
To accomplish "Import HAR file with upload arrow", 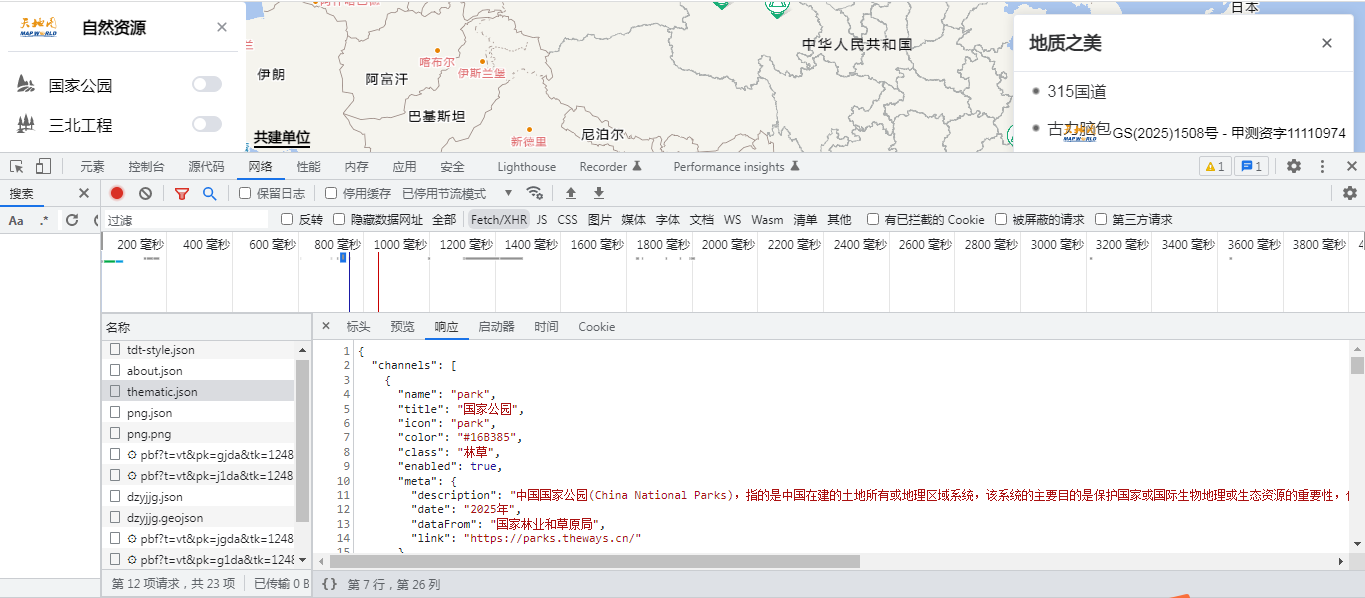I will [x=571, y=193].
